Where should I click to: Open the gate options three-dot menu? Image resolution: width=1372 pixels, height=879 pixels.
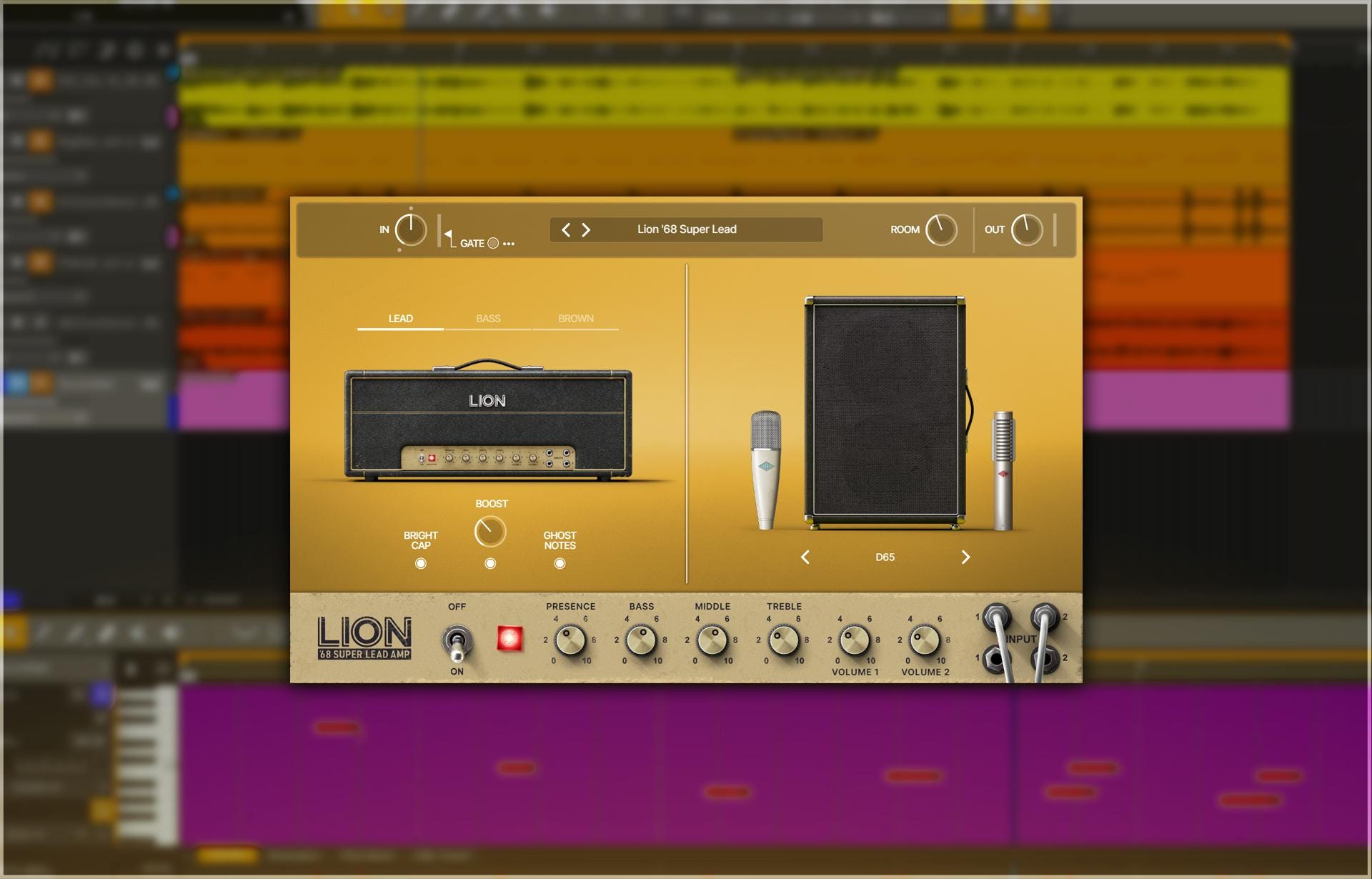coord(509,244)
